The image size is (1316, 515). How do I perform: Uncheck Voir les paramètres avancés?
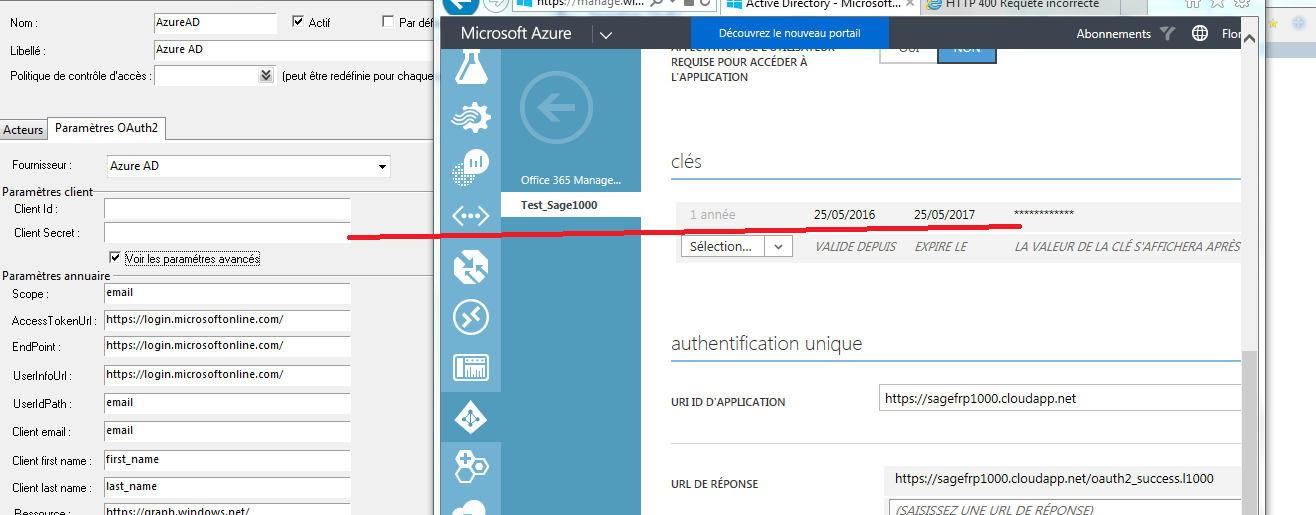pos(116,258)
